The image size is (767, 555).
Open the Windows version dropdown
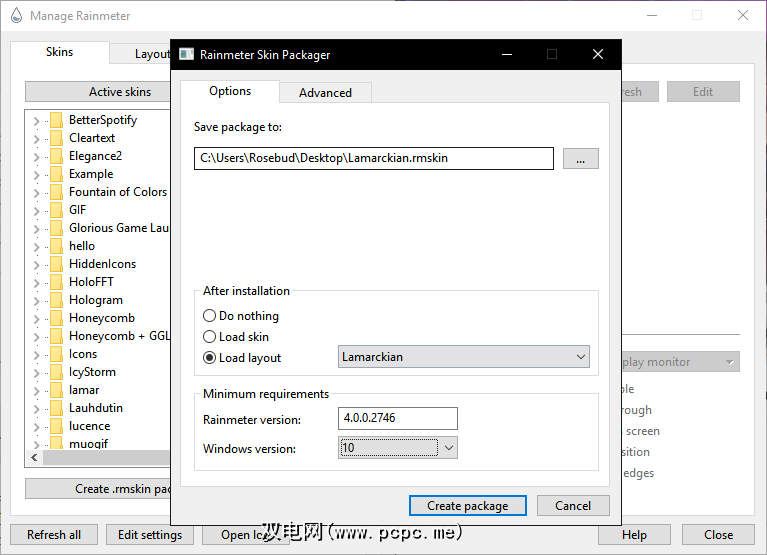pyautogui.click(x=398, y=448)
